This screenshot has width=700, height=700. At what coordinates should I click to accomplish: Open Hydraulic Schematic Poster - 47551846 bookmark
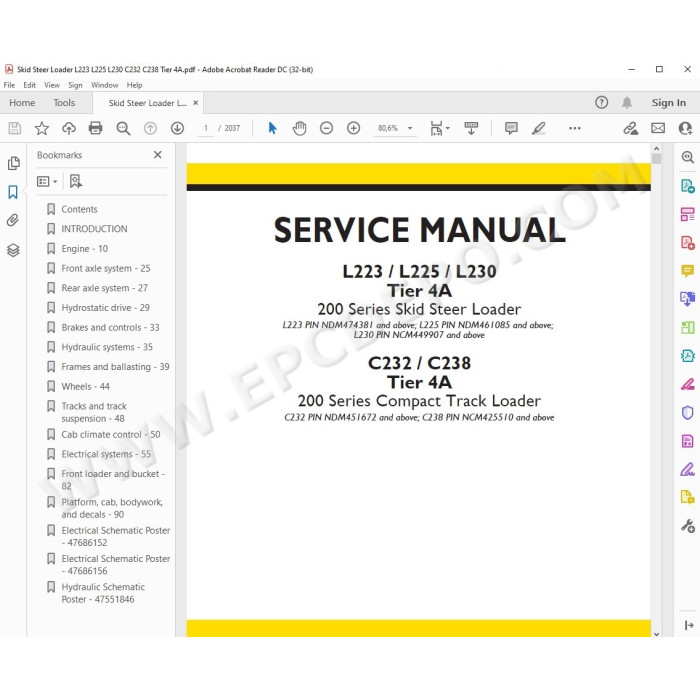tap(103, 593)
